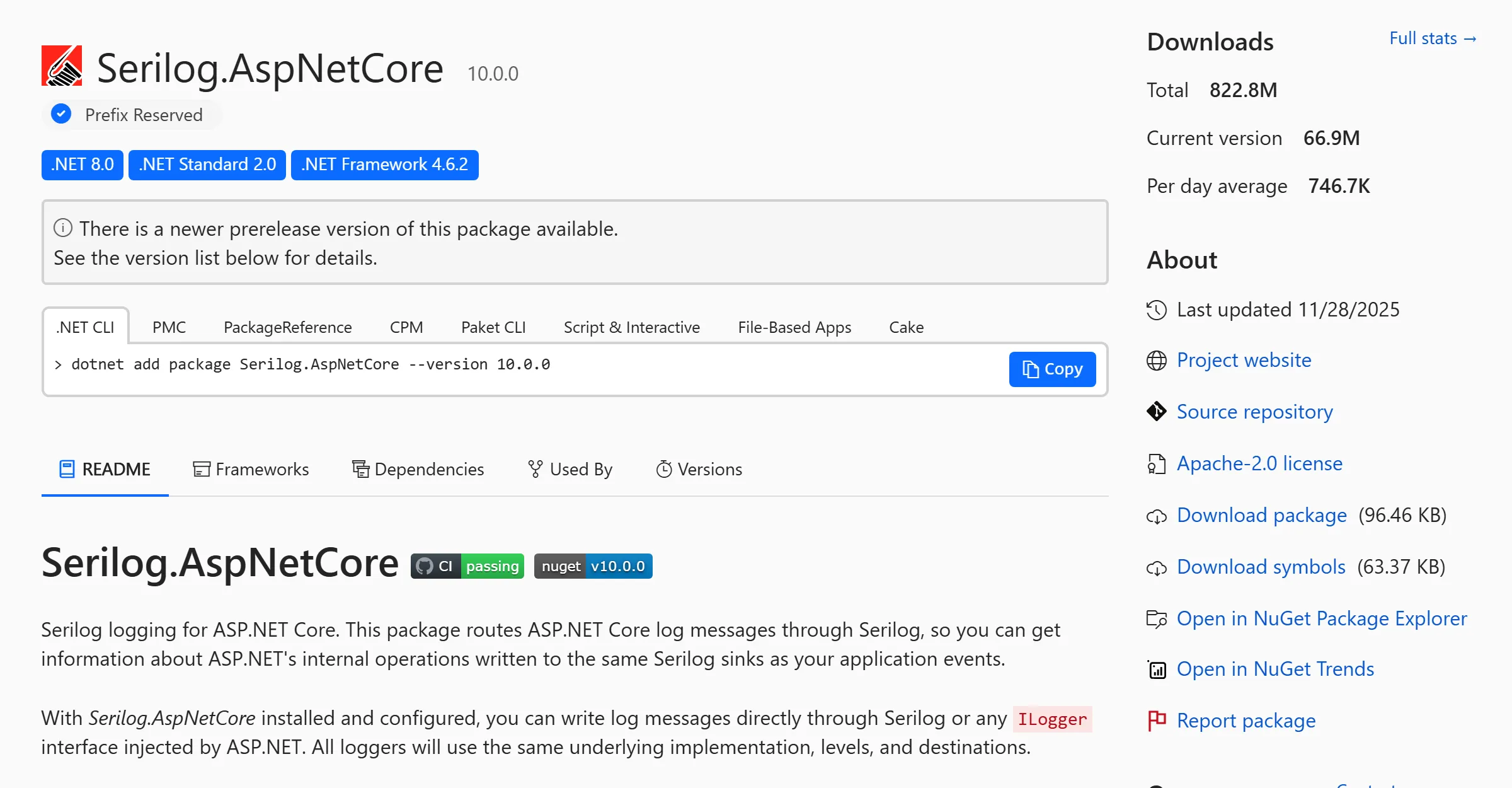View the Apache-2.0 license link
This screenshot has height=788, width=1512.
point(1259,463)
